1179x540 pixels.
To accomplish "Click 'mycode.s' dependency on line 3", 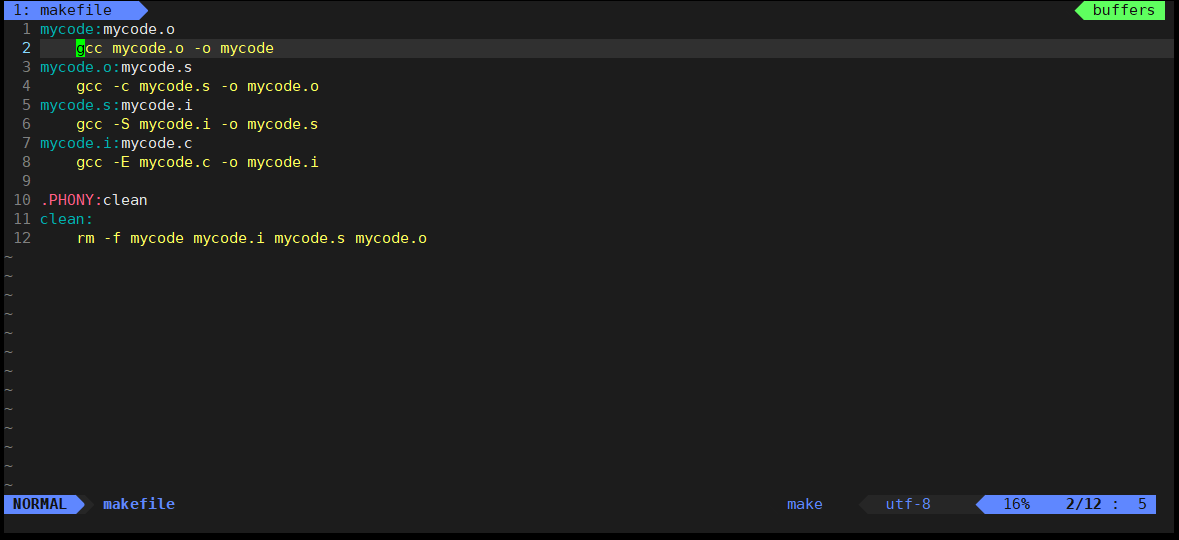I will (157, 68).
